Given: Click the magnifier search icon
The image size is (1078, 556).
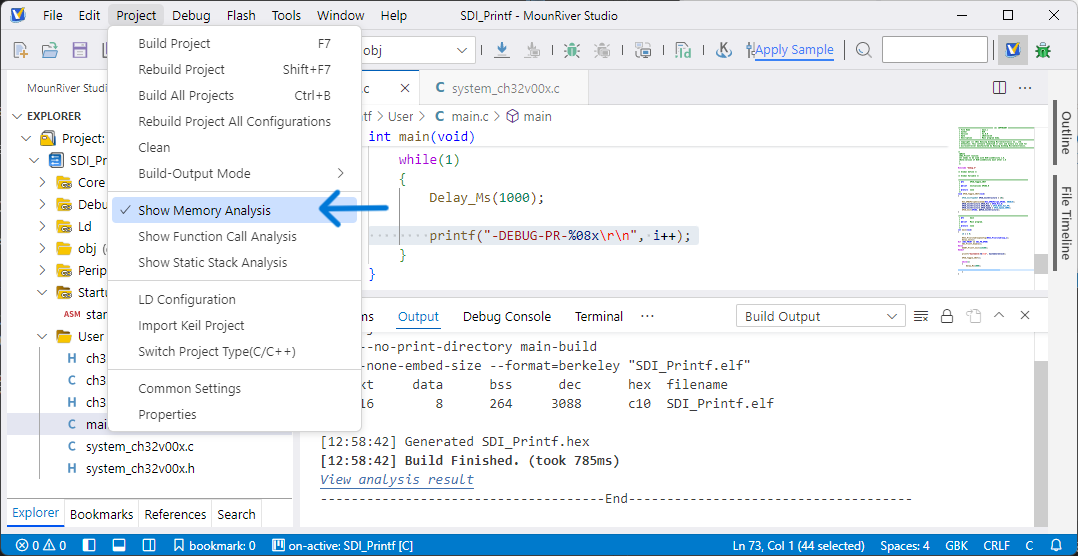Looking at the screenshot, I should [864, 50].
